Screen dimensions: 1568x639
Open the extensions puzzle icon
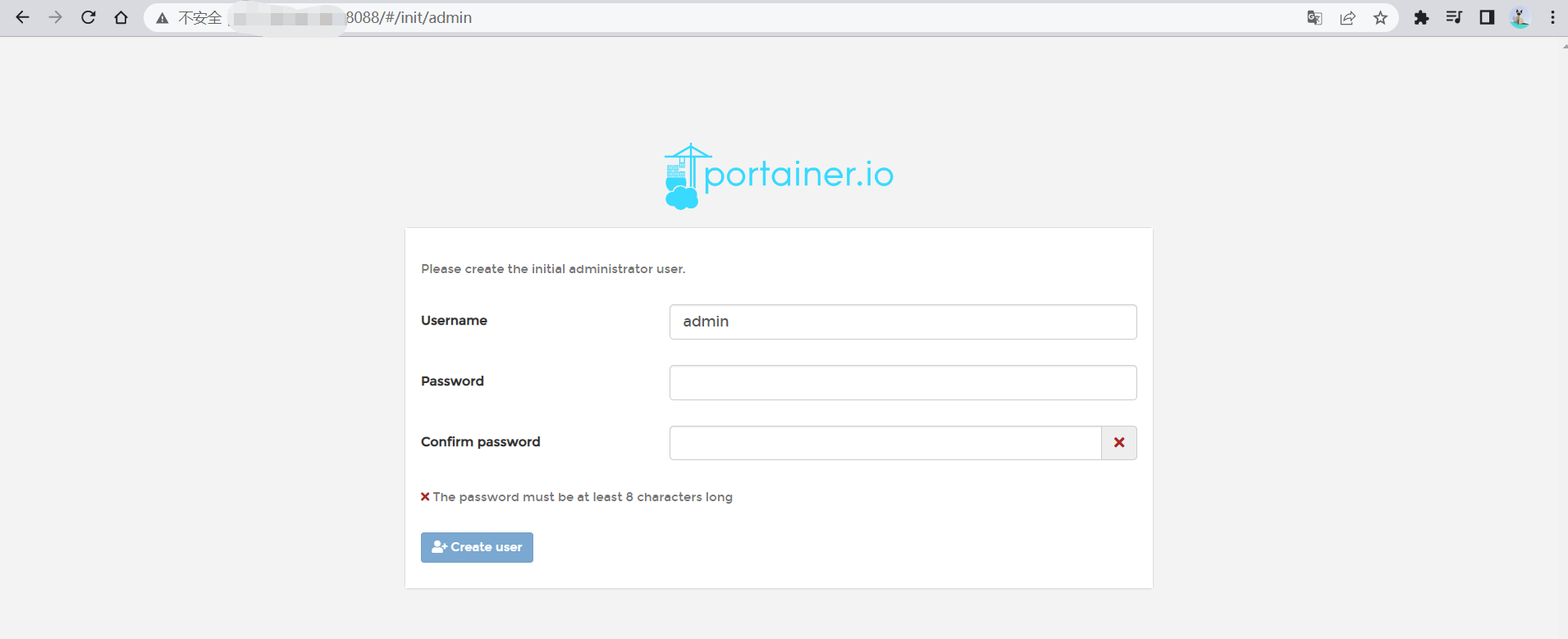[1421, 18]
